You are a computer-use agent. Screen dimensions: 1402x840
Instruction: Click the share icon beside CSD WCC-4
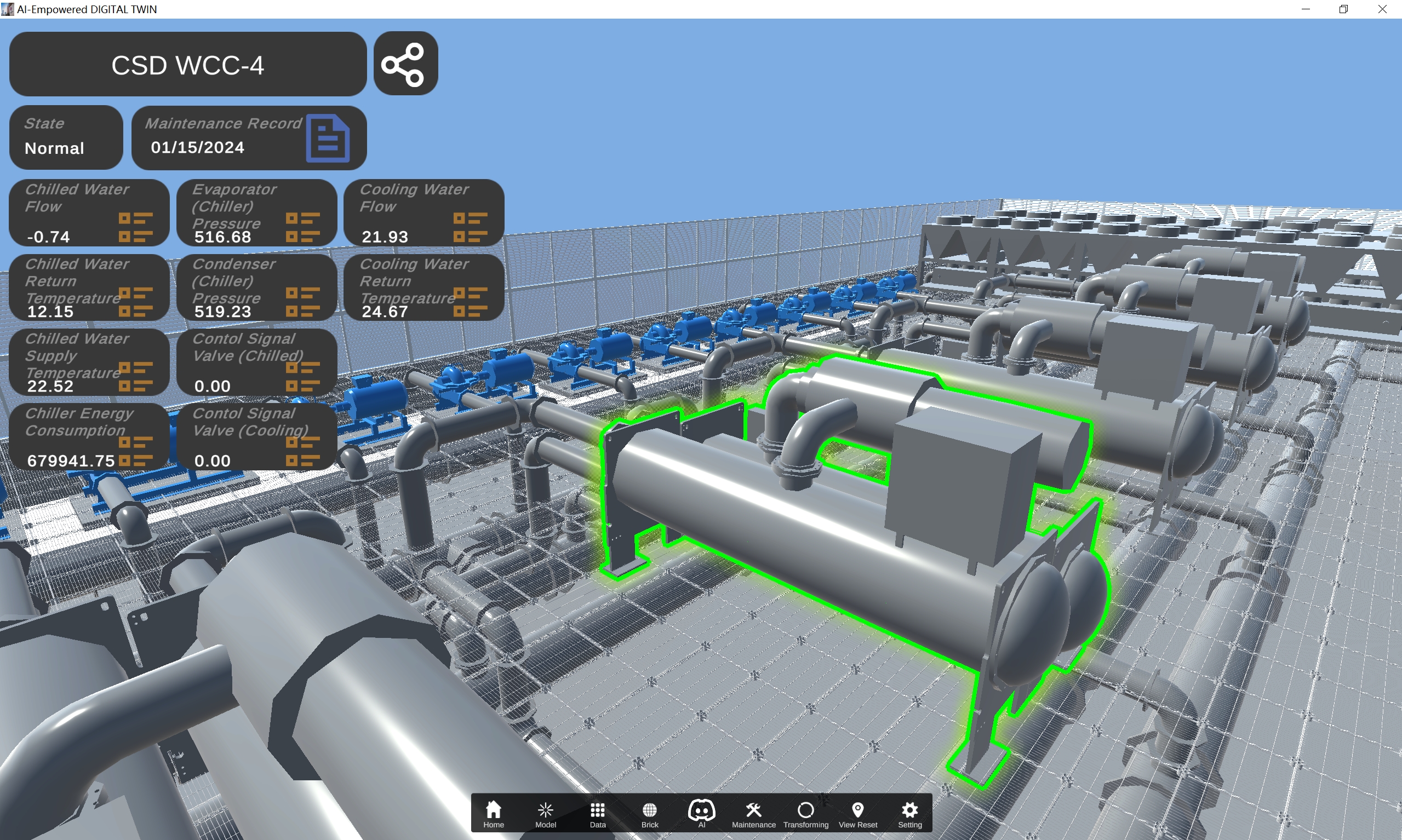405,64
